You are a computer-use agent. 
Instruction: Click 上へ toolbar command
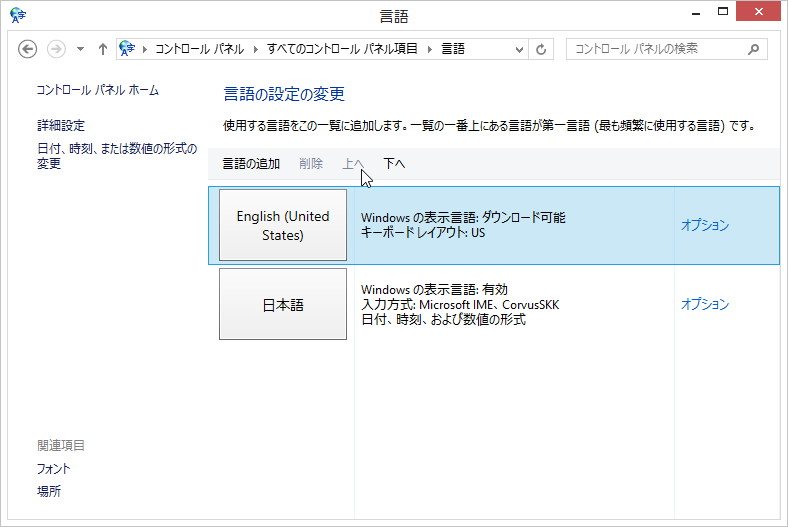coord(353,164)
